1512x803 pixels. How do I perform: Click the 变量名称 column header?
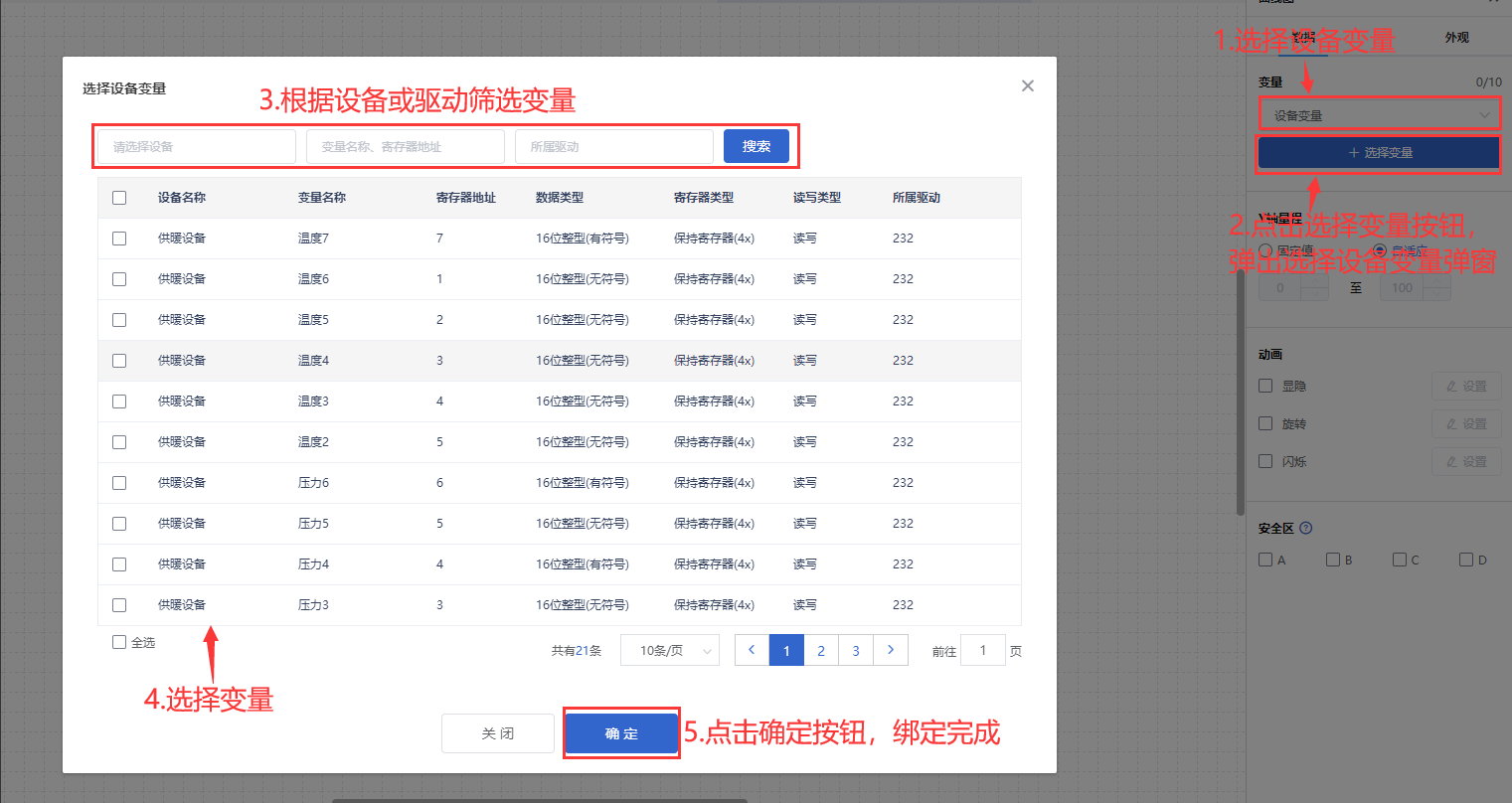click(322, 198)
